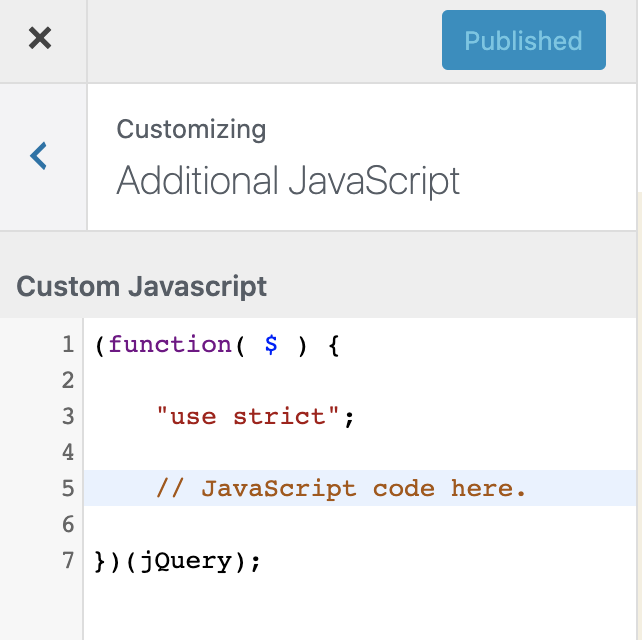Go back with the left chevron arrow
Image resolution: width=642 pixels, height=640 pixels.
39,155
